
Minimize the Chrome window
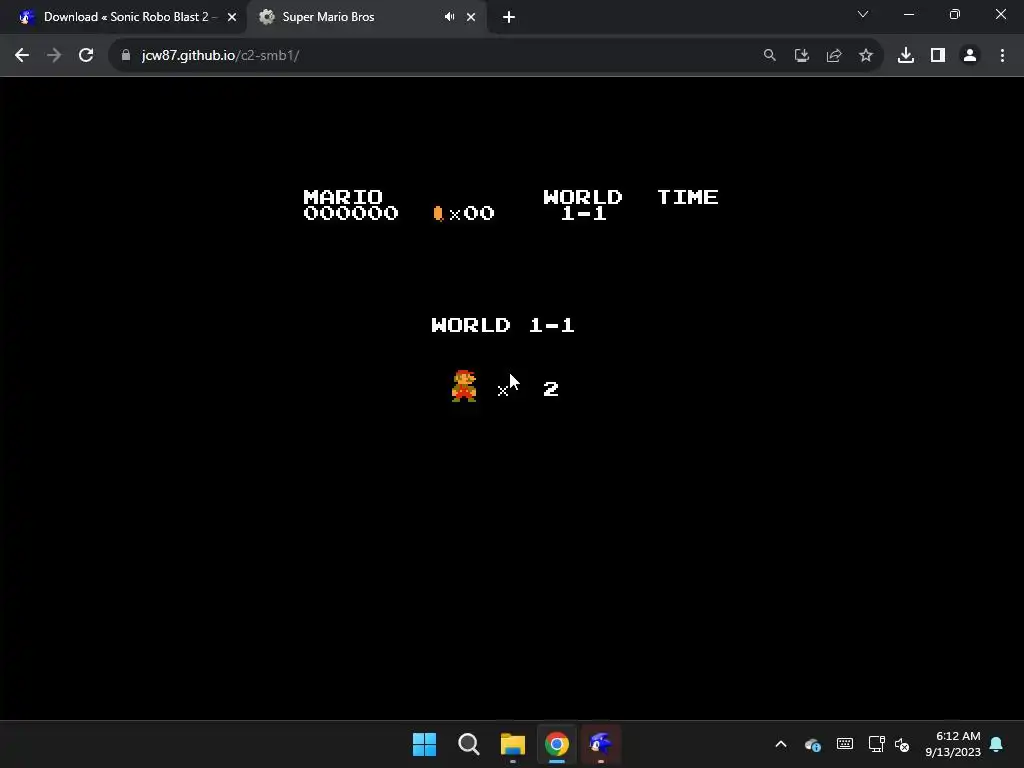(908, 14)
